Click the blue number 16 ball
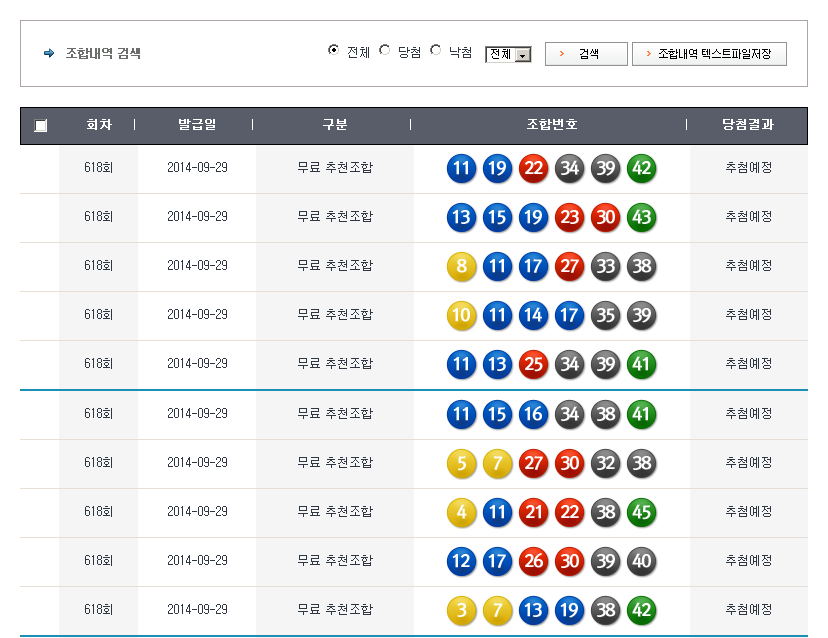828x638 pixels. pos(533,413)
